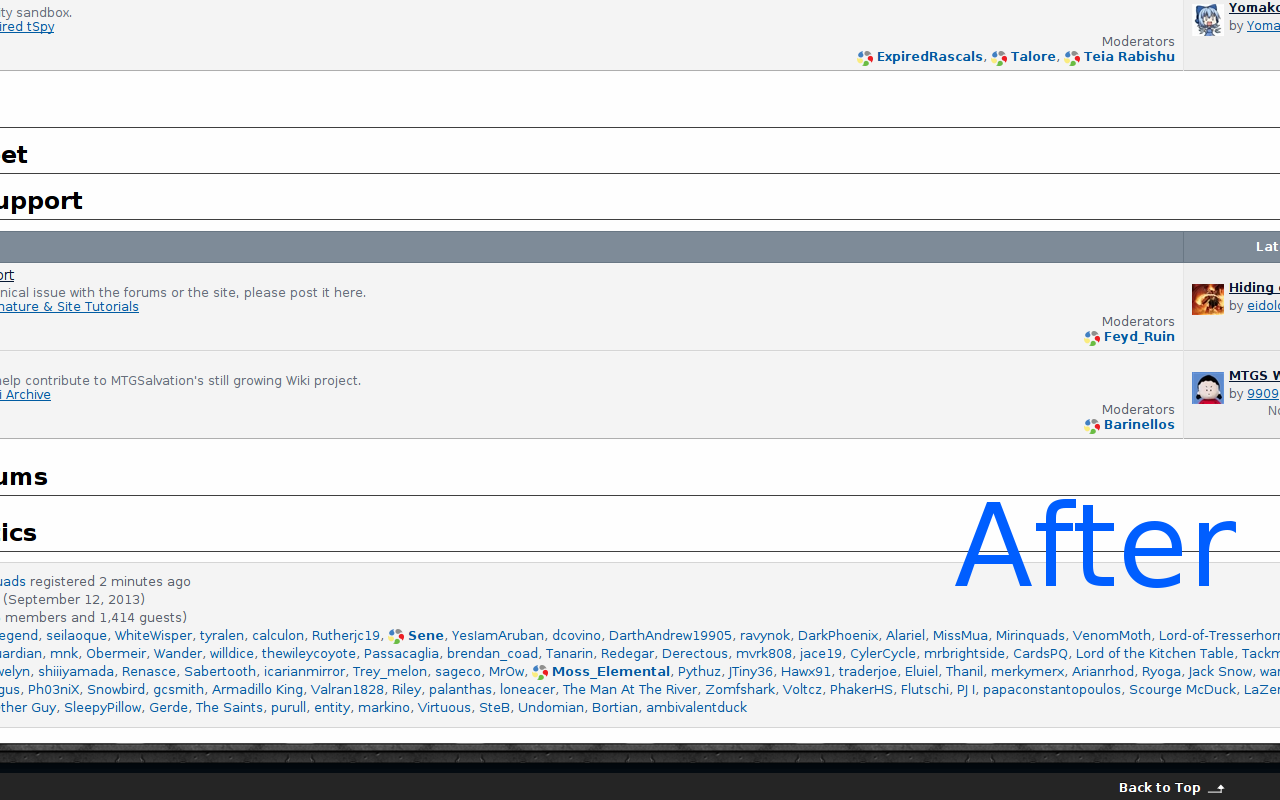Open moderator Teia Rabishu profile
This screenshot has height=800, width=1280.
pyautogui.click(x=1129, y=57)
